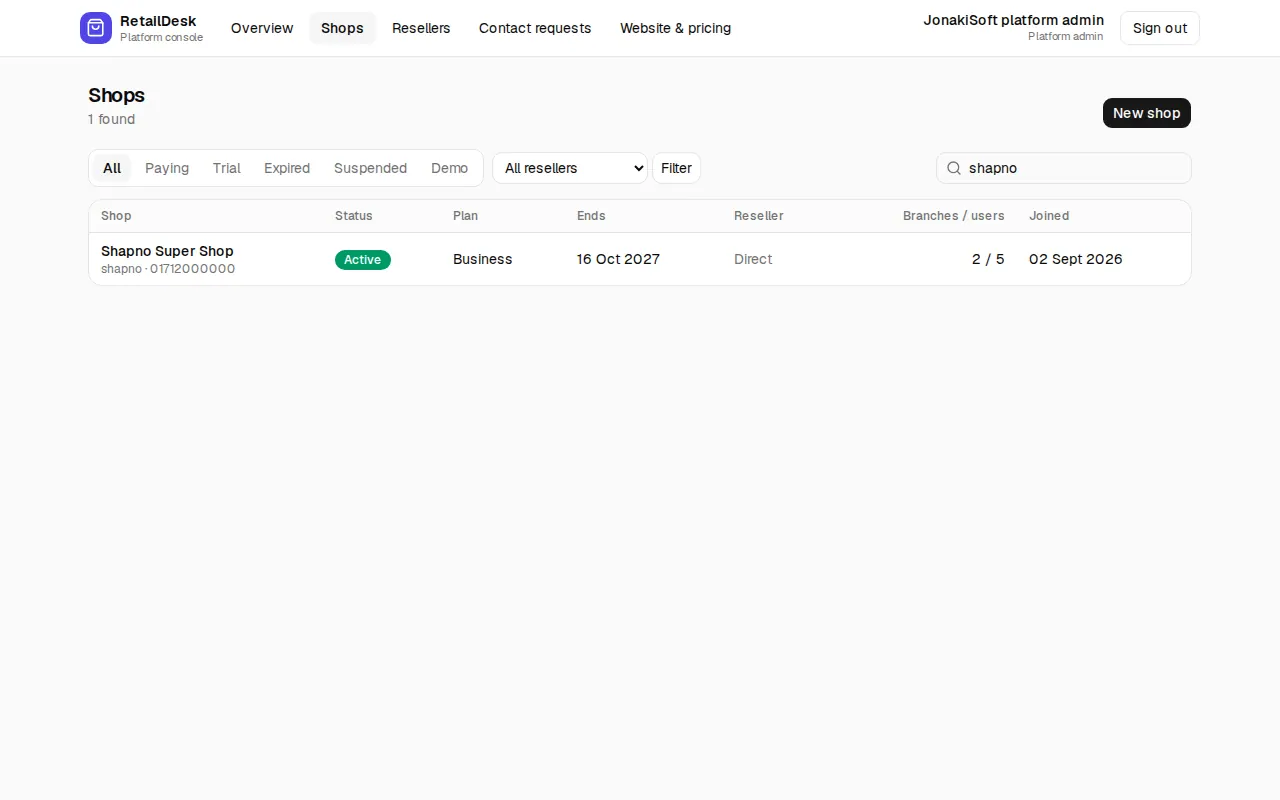Screen dimensions: 1280x800
Task: Click the Status column header
Action: click(354, 216)
